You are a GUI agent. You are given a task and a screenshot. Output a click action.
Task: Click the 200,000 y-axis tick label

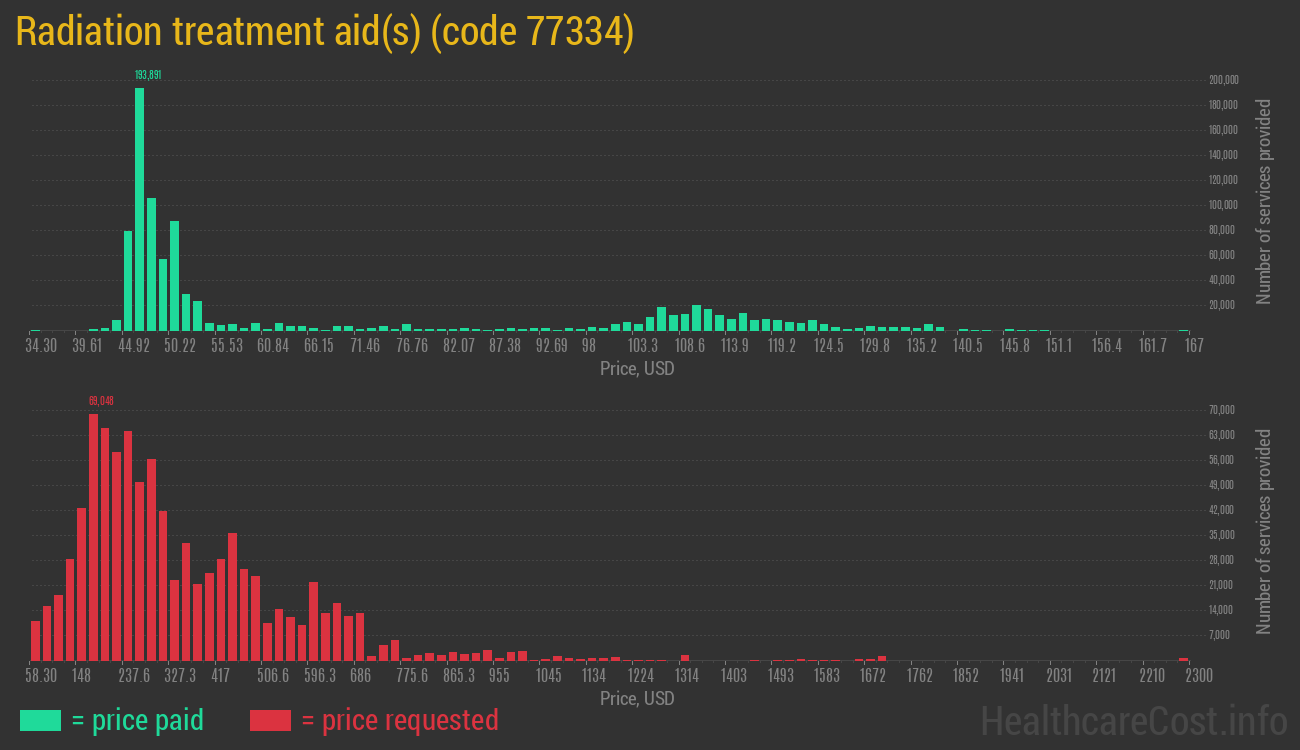[1224, 80]
